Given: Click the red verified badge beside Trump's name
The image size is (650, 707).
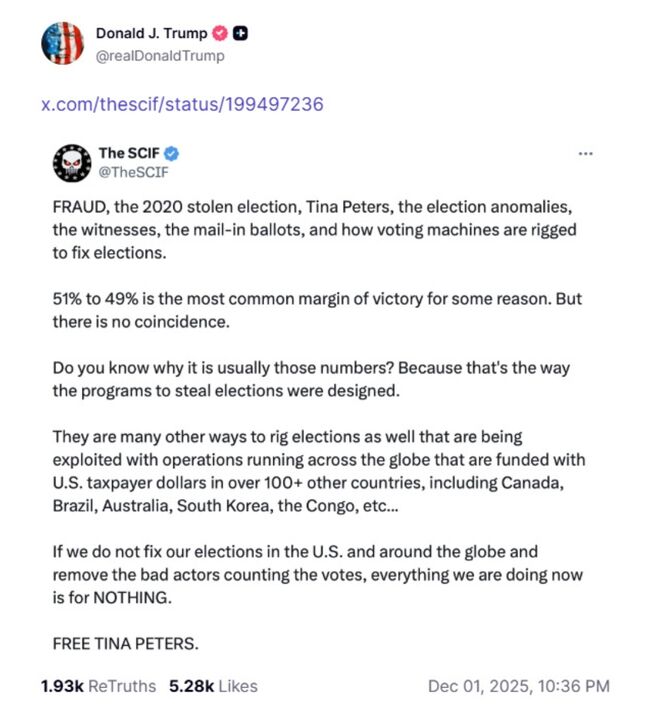Looking at the screenshot, I should click(222, 33).
